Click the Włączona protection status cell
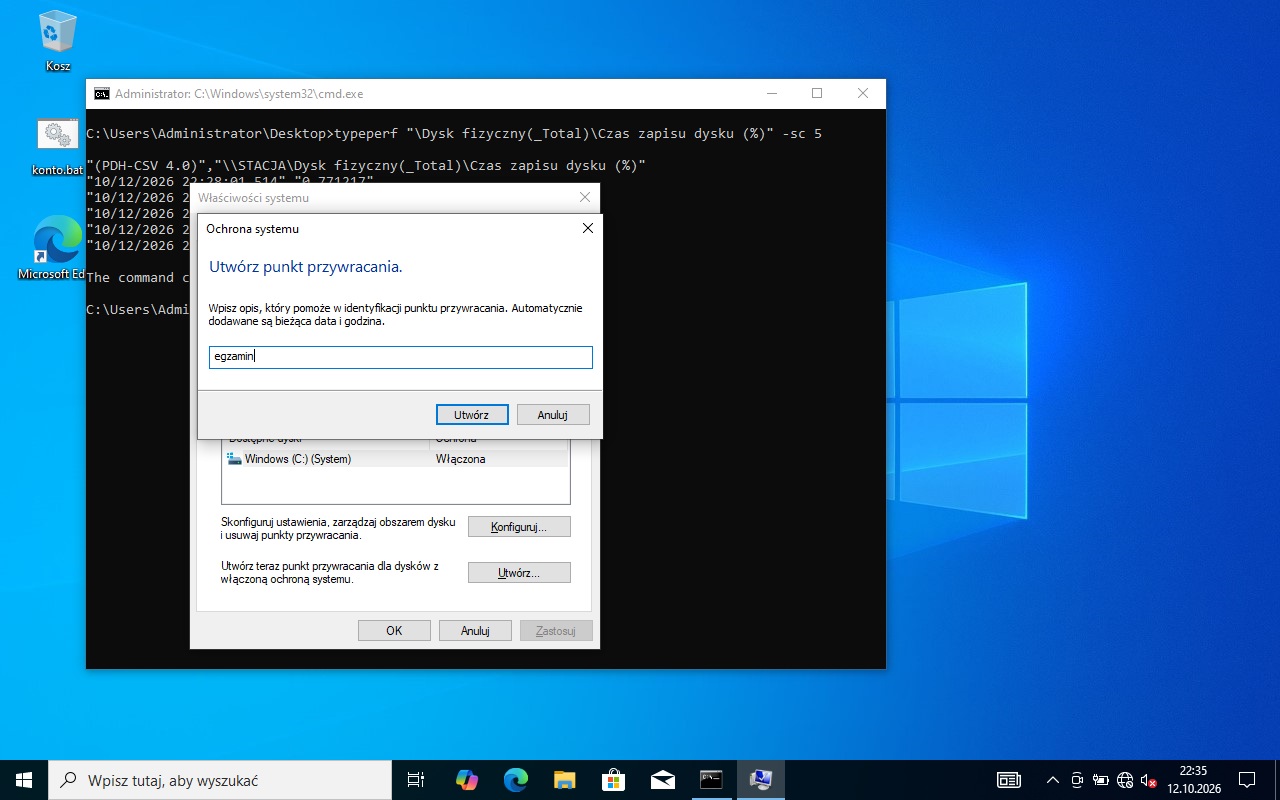The width and height of the screenshot is (1280, 800). [461, 459]
